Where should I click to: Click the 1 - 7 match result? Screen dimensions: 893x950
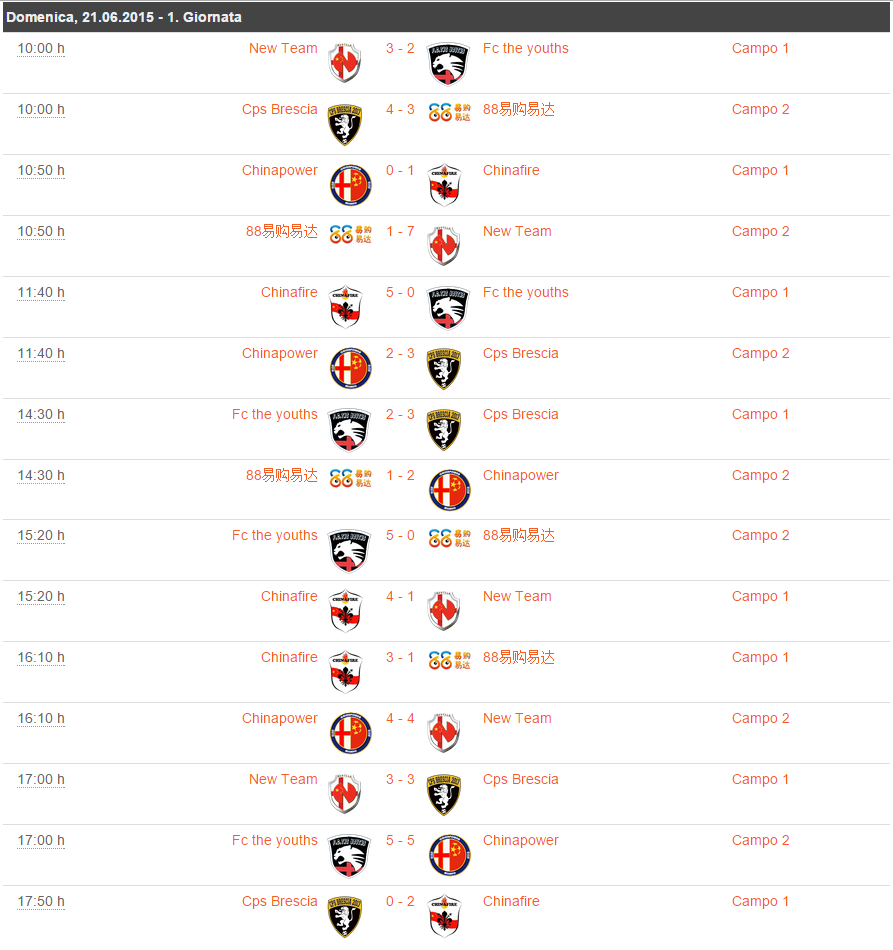point(400,231)
